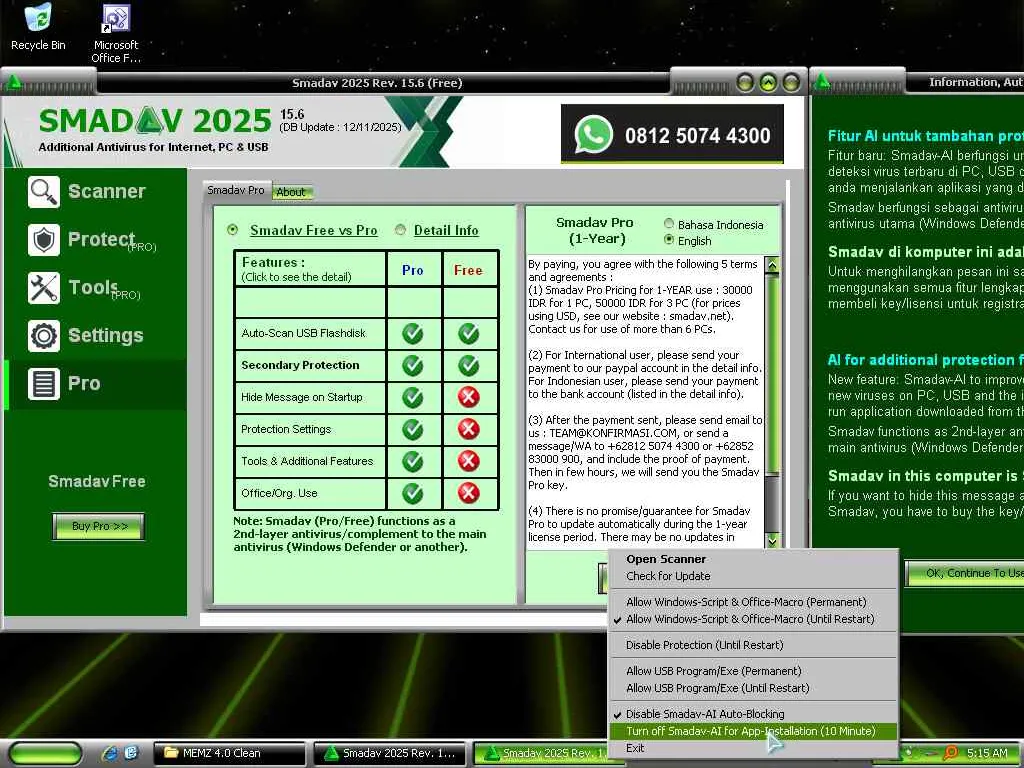Click Free checkmark for Auto-Scan USB Flashdisk
Screen dimensions: 1024x768
[468, 334]
